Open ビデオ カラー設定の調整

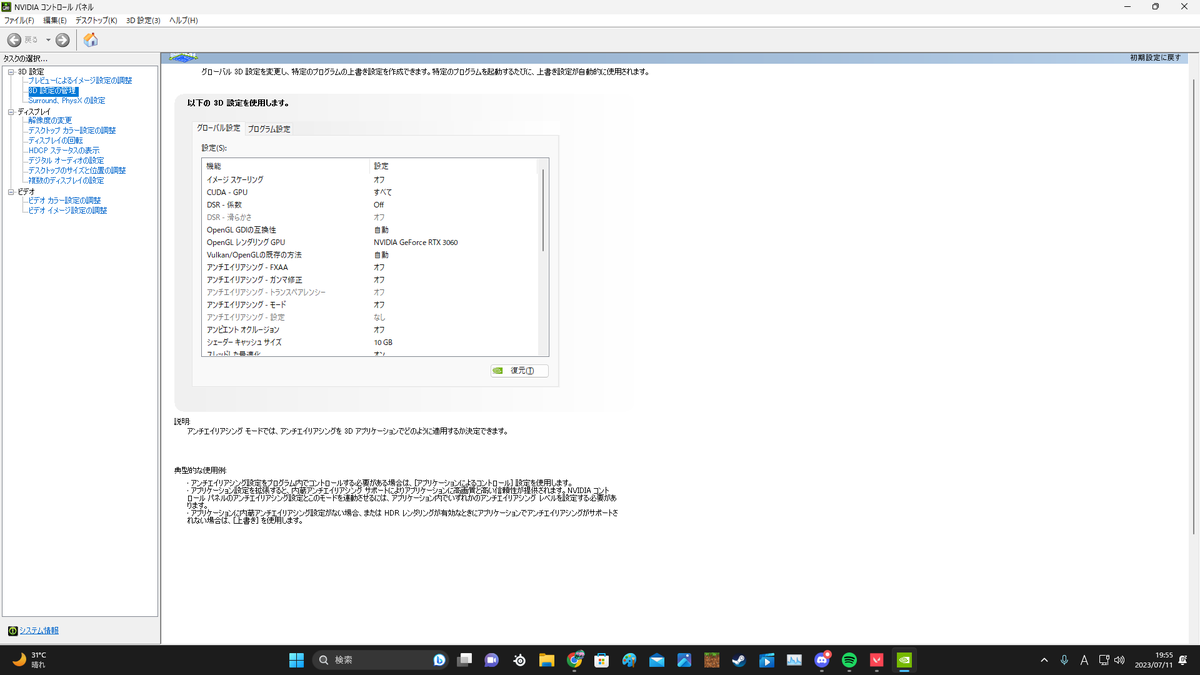(x=65, y=201)
